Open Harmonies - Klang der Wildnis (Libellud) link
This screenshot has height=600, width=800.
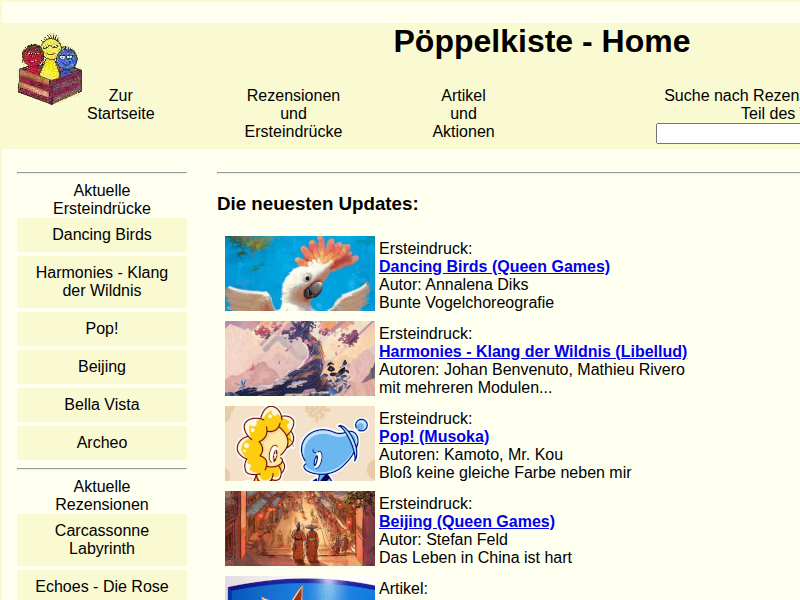tap(533, 352)
